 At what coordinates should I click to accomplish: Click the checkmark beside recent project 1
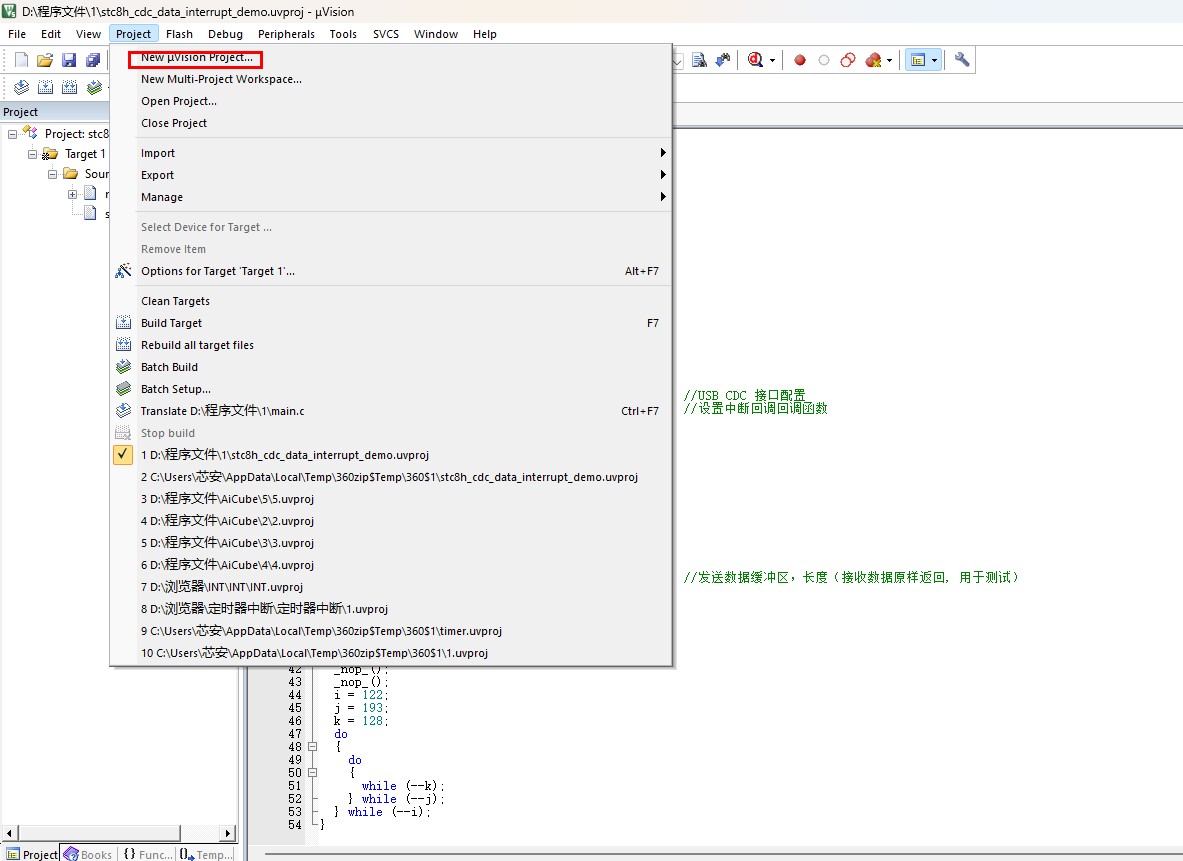coord(123,454)
